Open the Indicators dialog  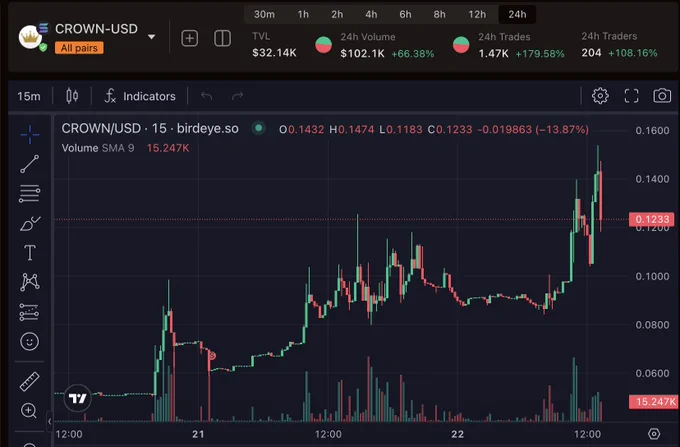point(140,96)
